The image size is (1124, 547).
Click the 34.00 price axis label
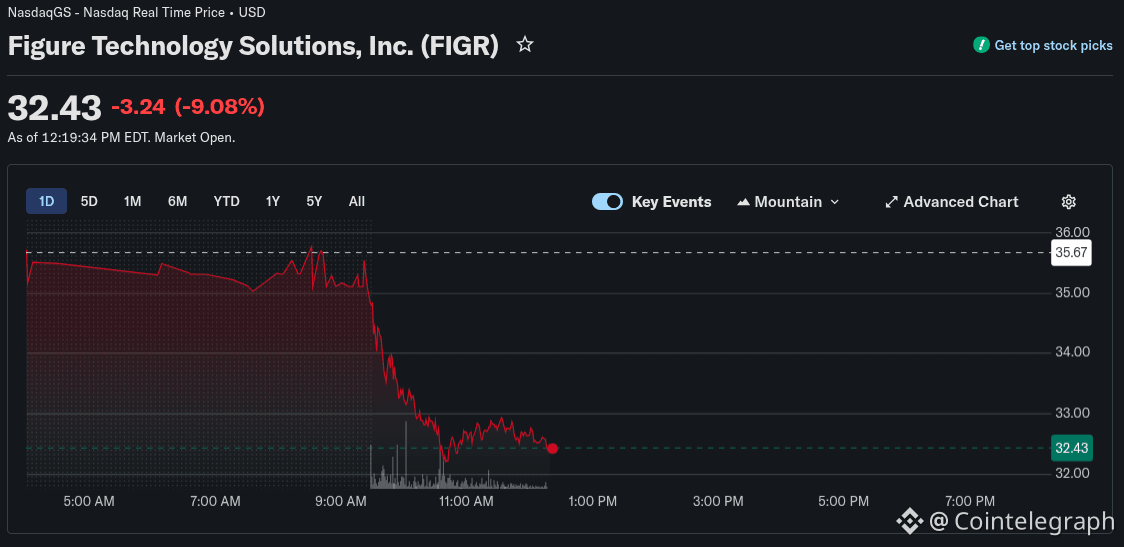click(1074, 352)
